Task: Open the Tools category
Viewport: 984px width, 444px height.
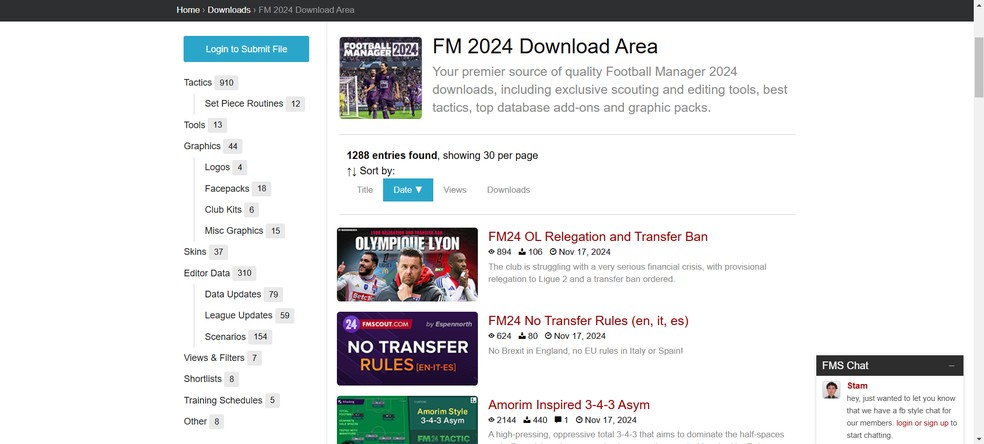Action: tap(195, 125)
